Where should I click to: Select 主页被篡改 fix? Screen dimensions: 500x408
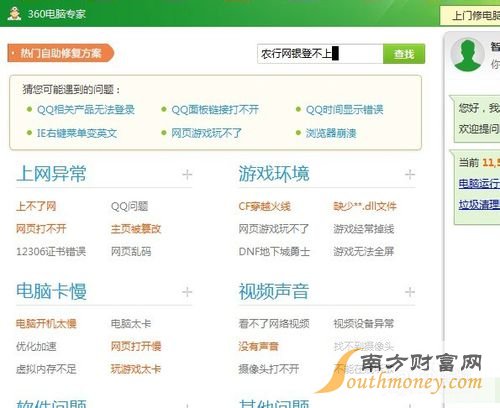click(x=136, y=229)
